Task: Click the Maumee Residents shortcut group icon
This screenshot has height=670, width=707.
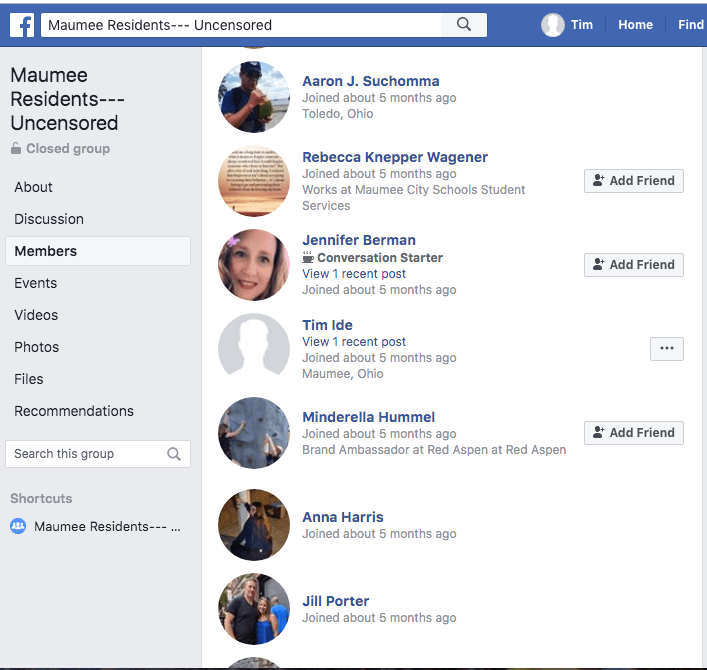Action: pyautogui.click(x=18, y=526)
